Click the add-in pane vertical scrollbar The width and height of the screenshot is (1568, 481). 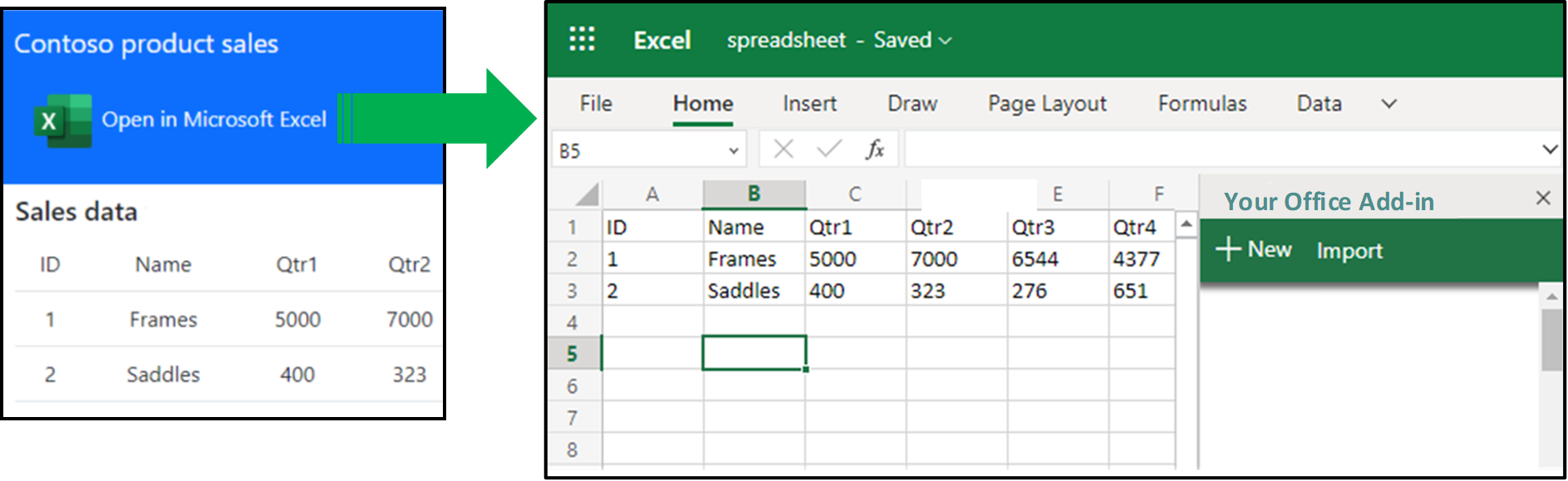tap(1551, 341)
